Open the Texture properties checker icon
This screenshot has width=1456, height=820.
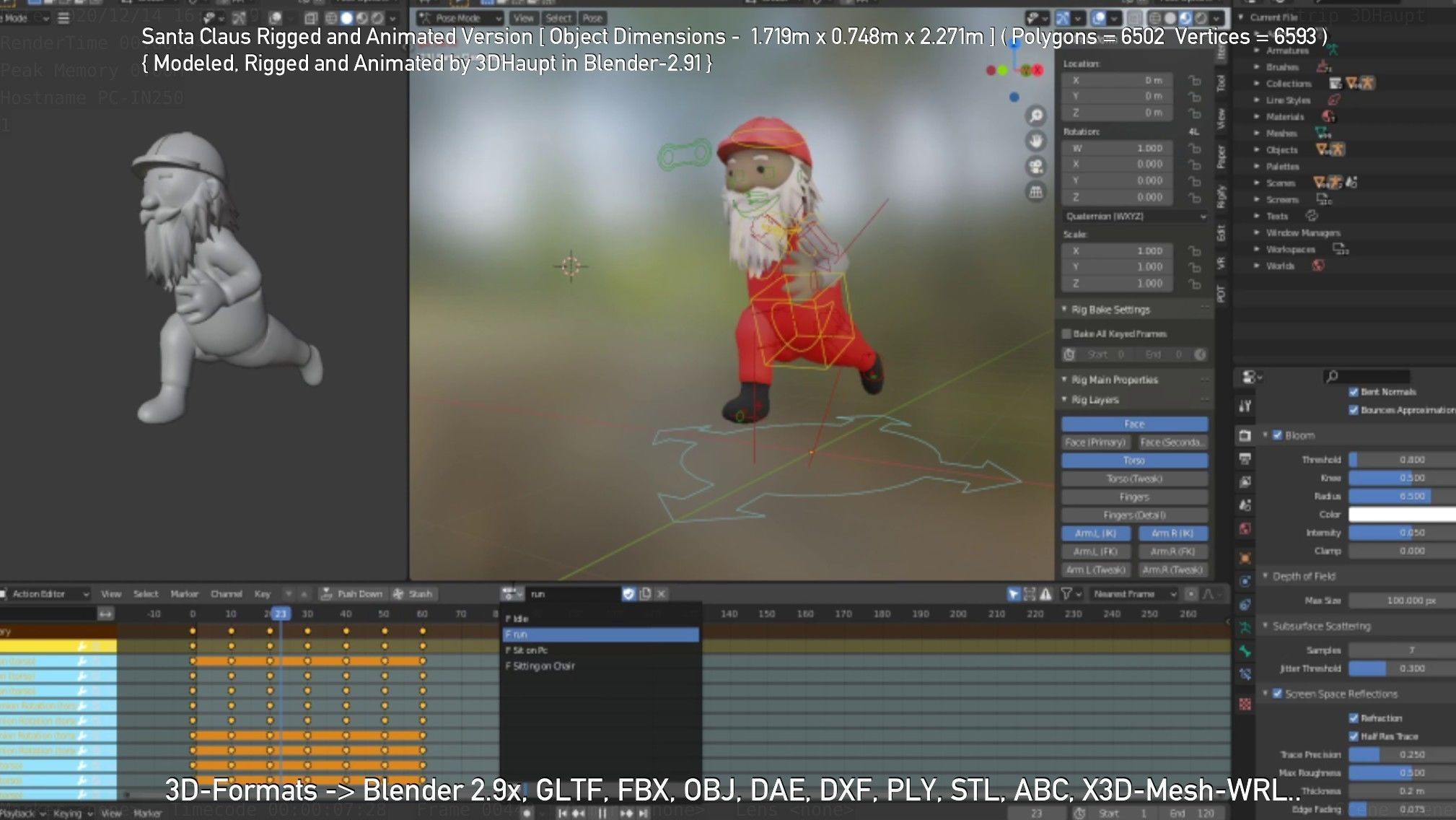(1245, 704)
